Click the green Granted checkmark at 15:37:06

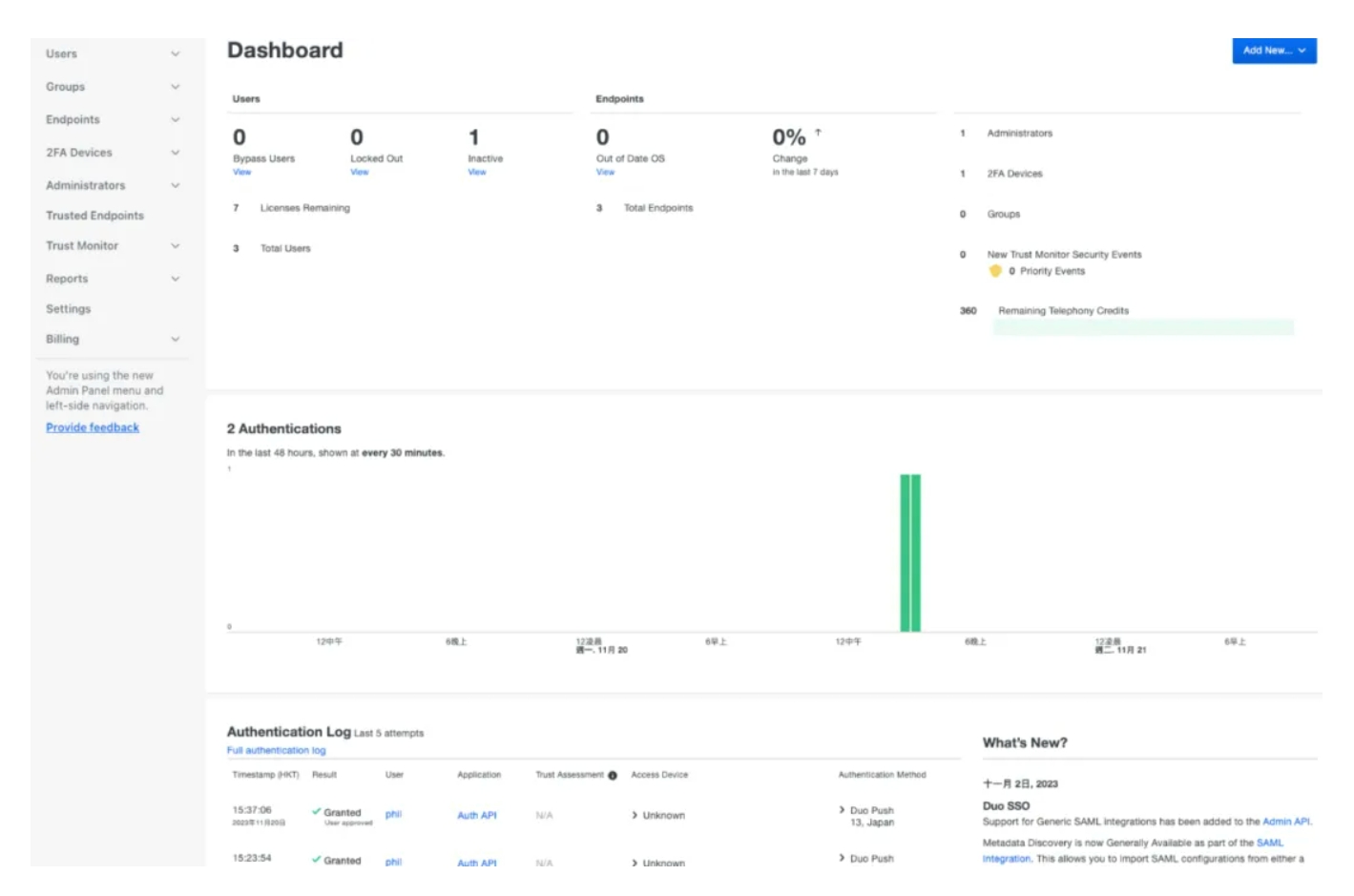point(317,812)
